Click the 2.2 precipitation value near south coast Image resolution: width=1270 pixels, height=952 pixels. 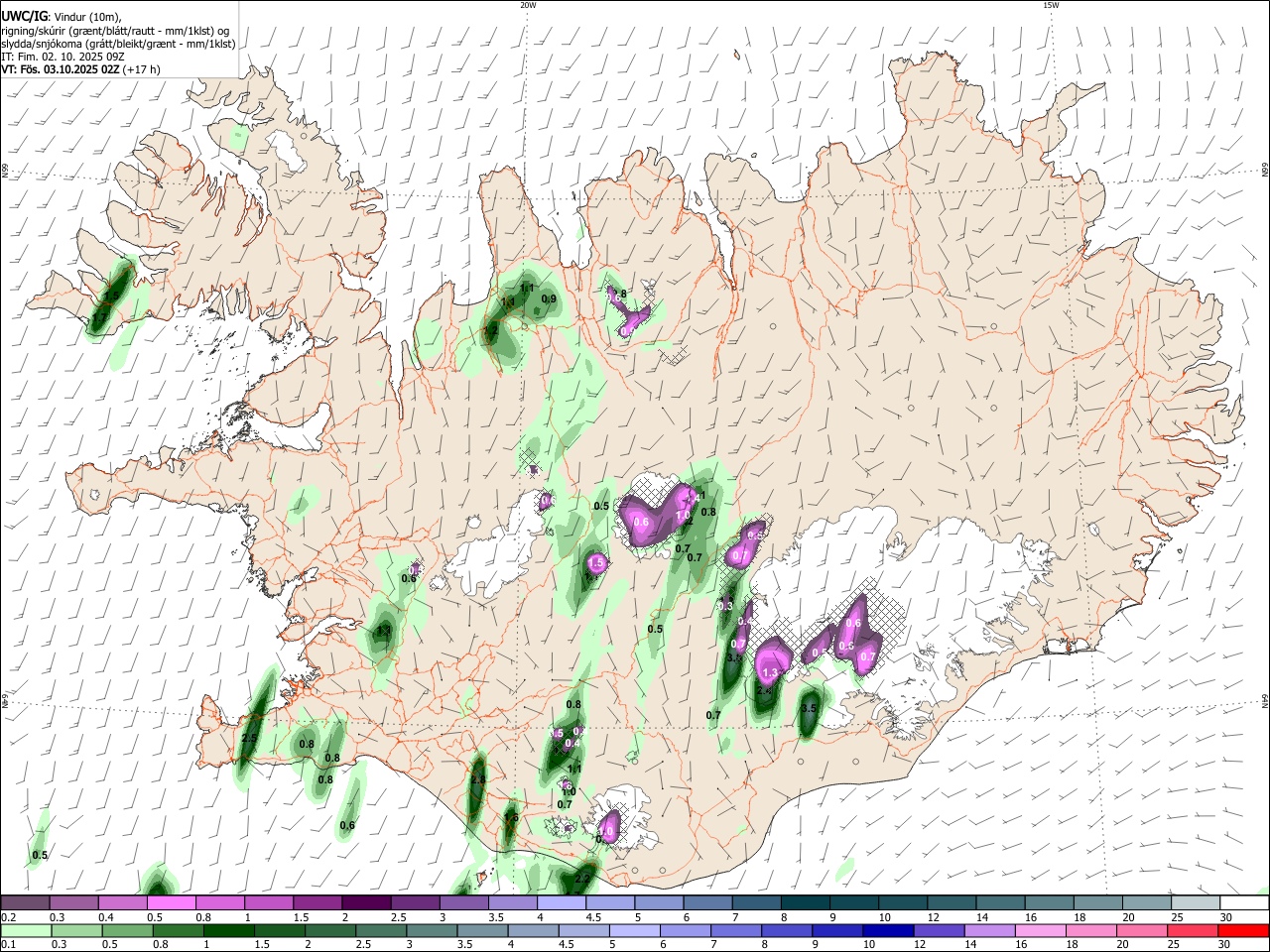coord(582,879)
